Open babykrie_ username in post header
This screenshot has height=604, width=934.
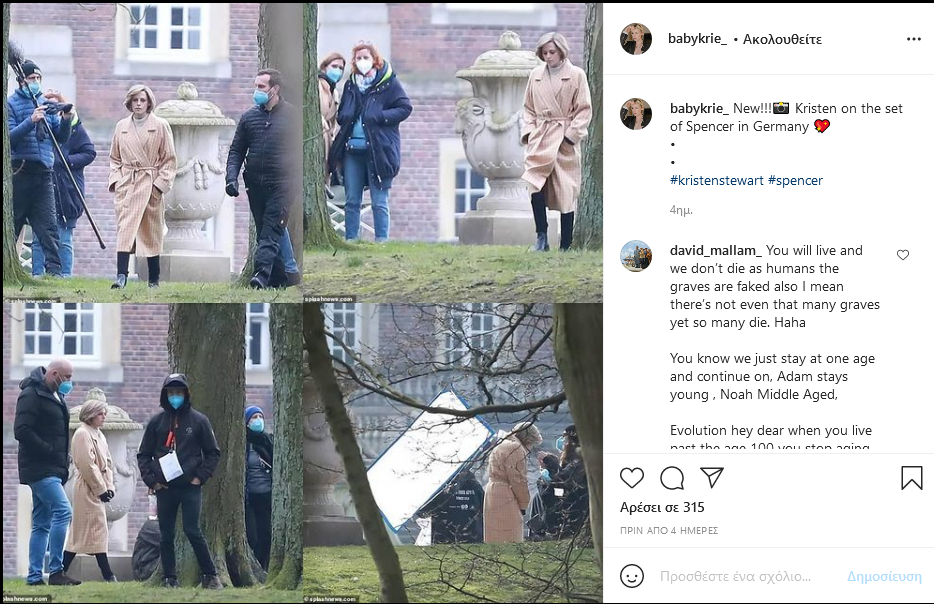[697, 39]
